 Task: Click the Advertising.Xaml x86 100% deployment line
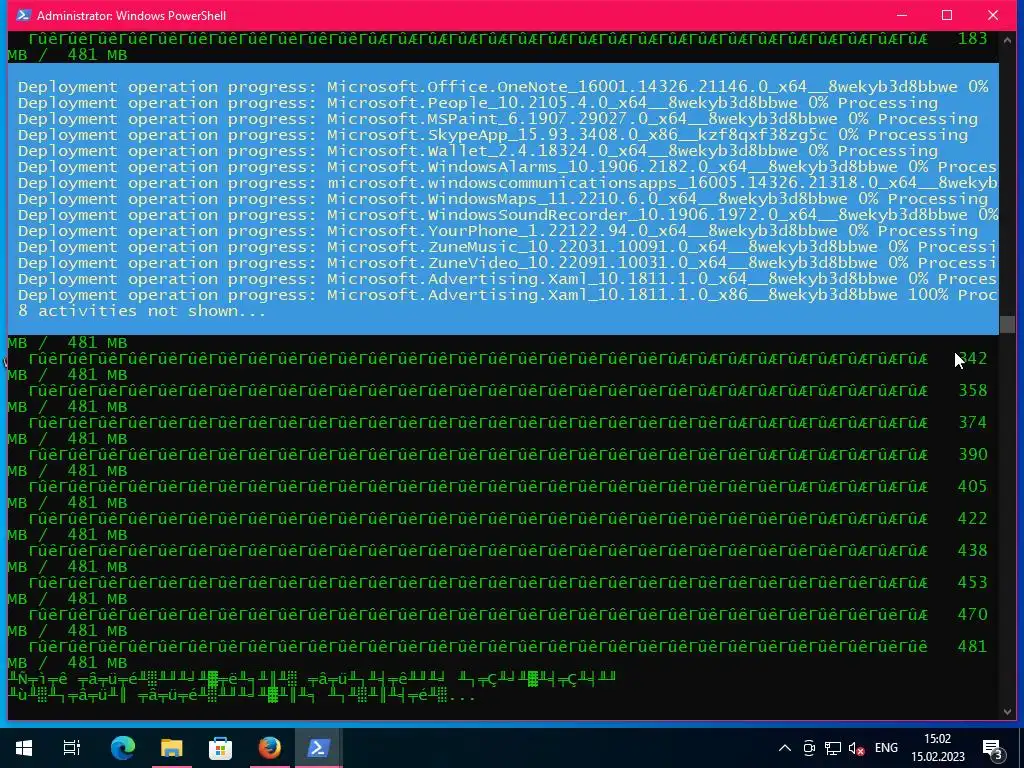pos(507,295)
